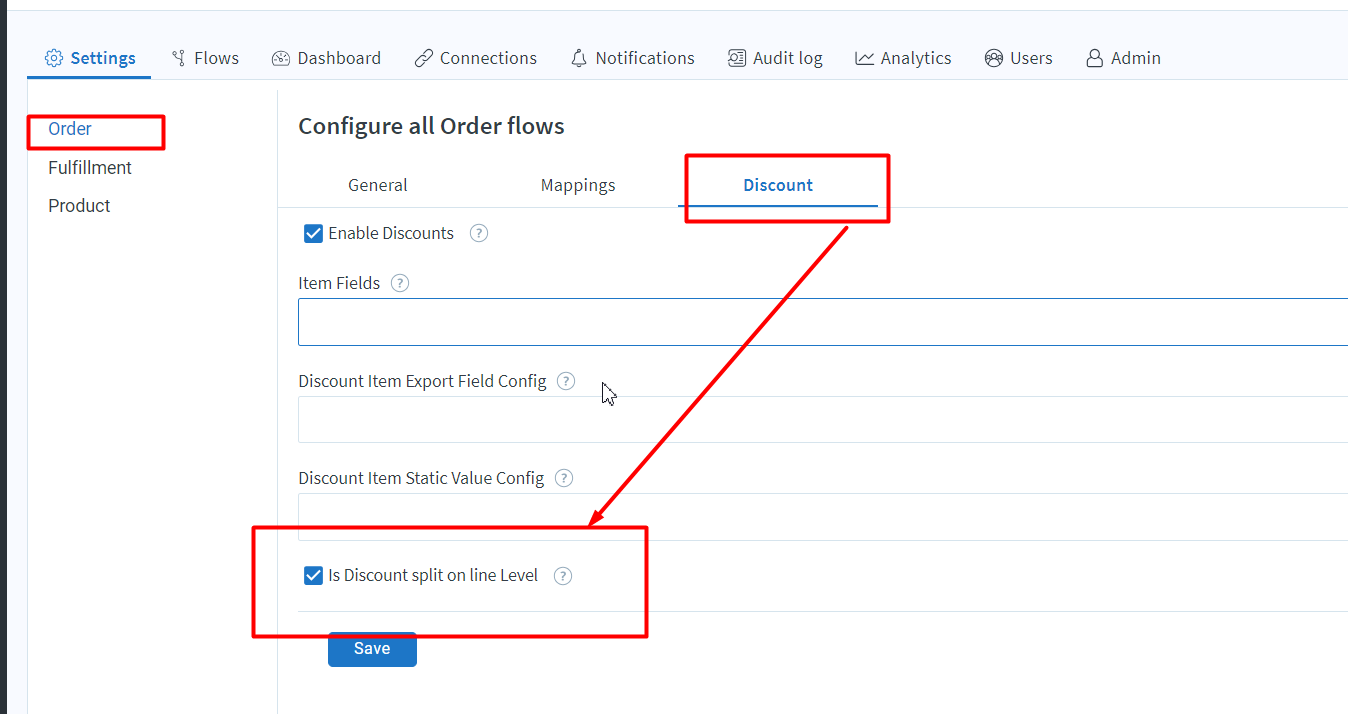The image size is (1348, 714).
Task: Toggle Is Discount split on line Level checkbox
Action: coord(313,575)
